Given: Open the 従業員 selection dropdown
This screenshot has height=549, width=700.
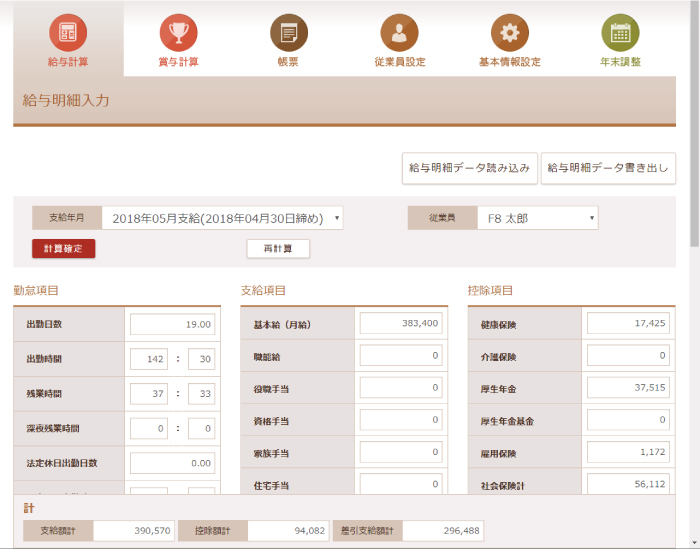Looking at the screenshot, I should (x=537, y=218).
